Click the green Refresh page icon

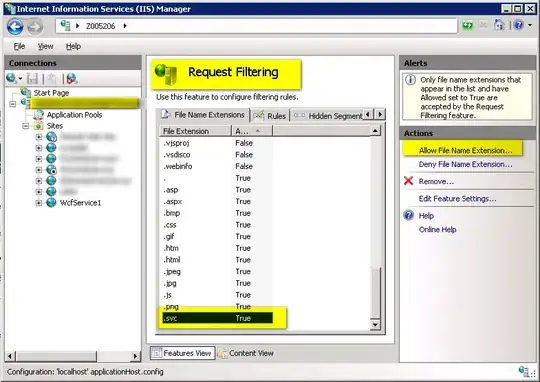click(x=467, y=25)
